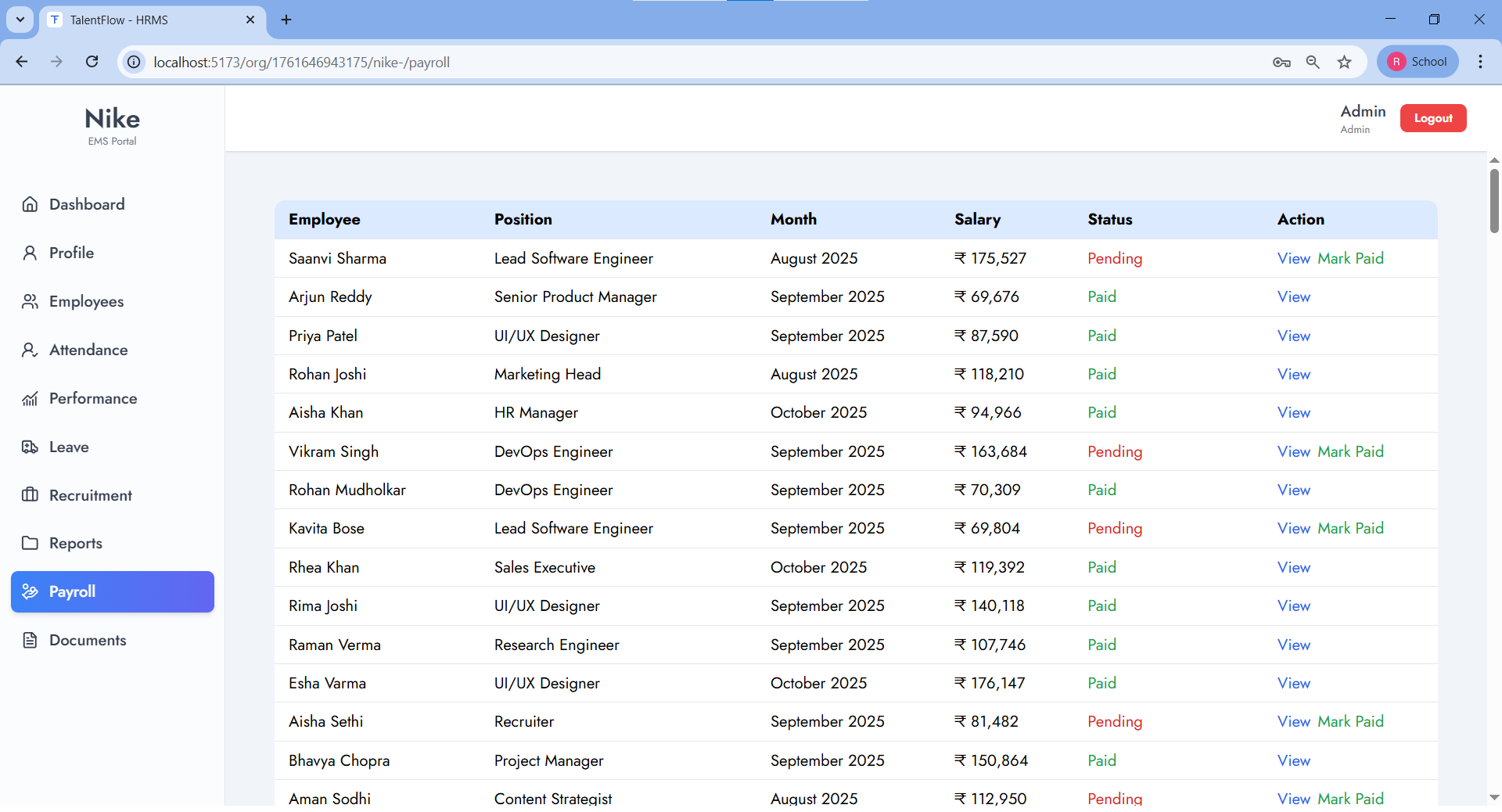Click the Recruitment briefcase icon
1502x812 pixels.
[x=30, y=495]
